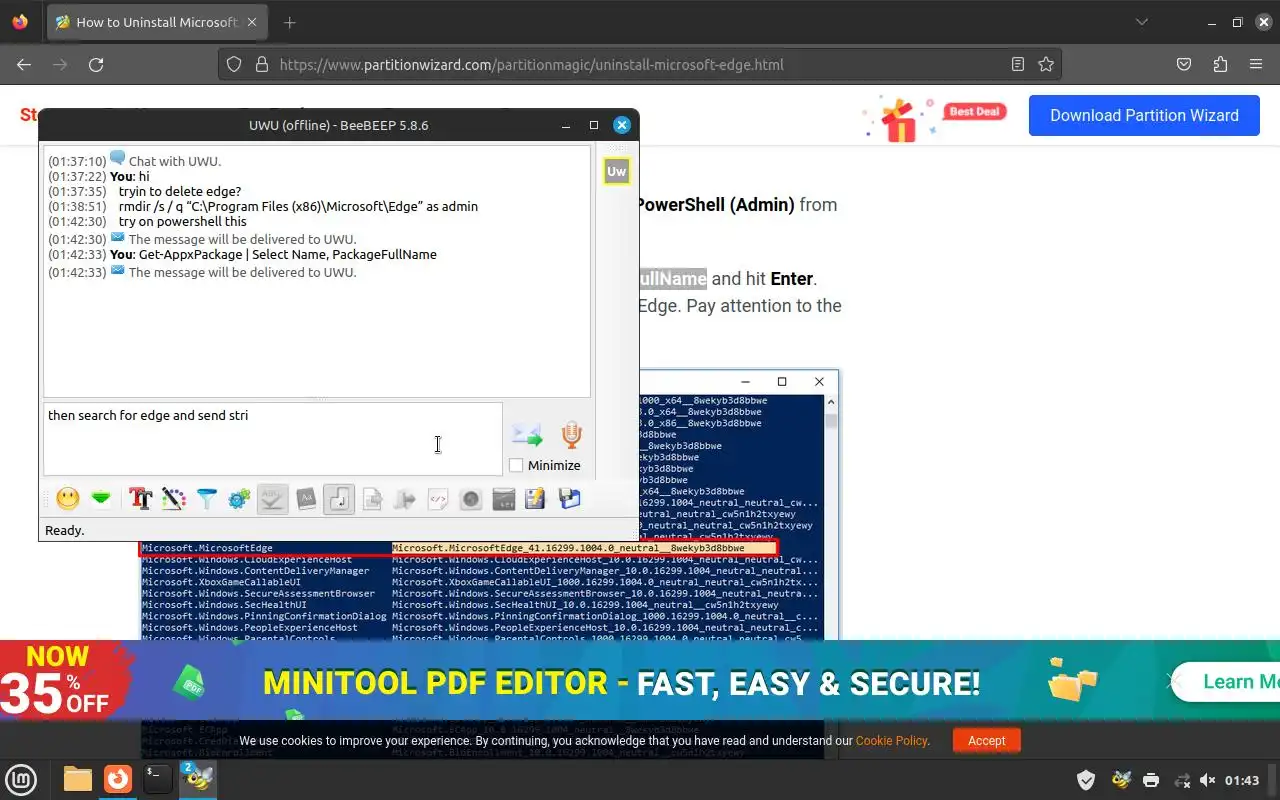Open the Firefox pocket save icon

pos(1184,64)
